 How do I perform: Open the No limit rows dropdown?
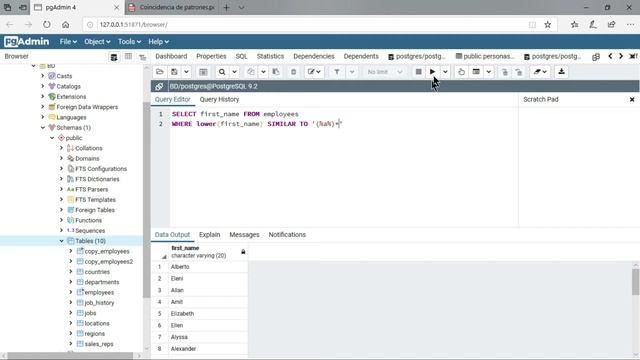tap(384, 72)
